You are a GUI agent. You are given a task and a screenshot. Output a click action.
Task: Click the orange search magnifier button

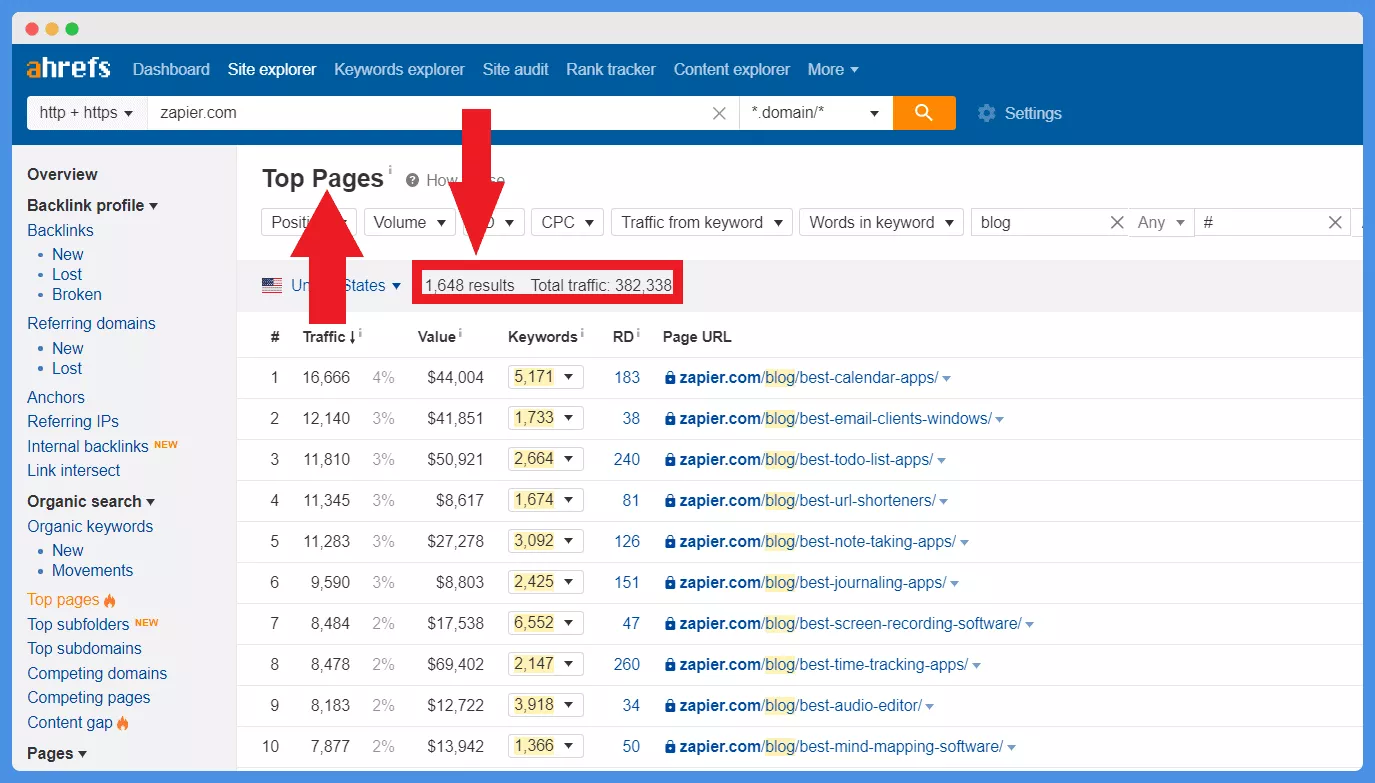pos(924,113)
